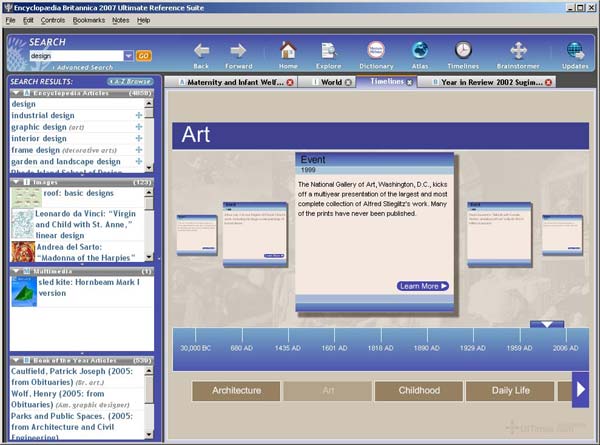Expand garden and landscape design plus icon
The image size is (600, 445).
pyautogui.click(x=139, y=161)
